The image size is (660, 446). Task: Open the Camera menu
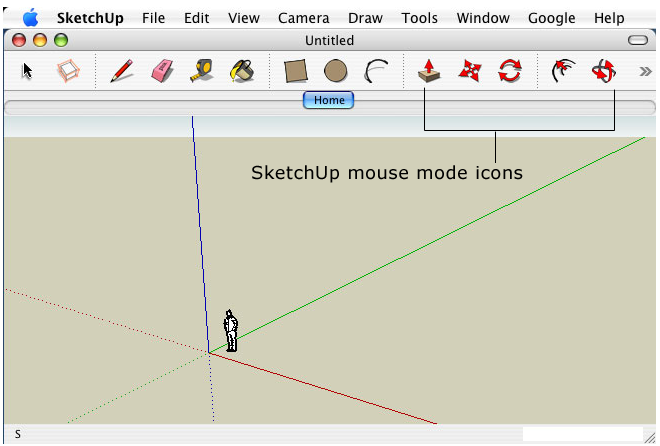303,18
